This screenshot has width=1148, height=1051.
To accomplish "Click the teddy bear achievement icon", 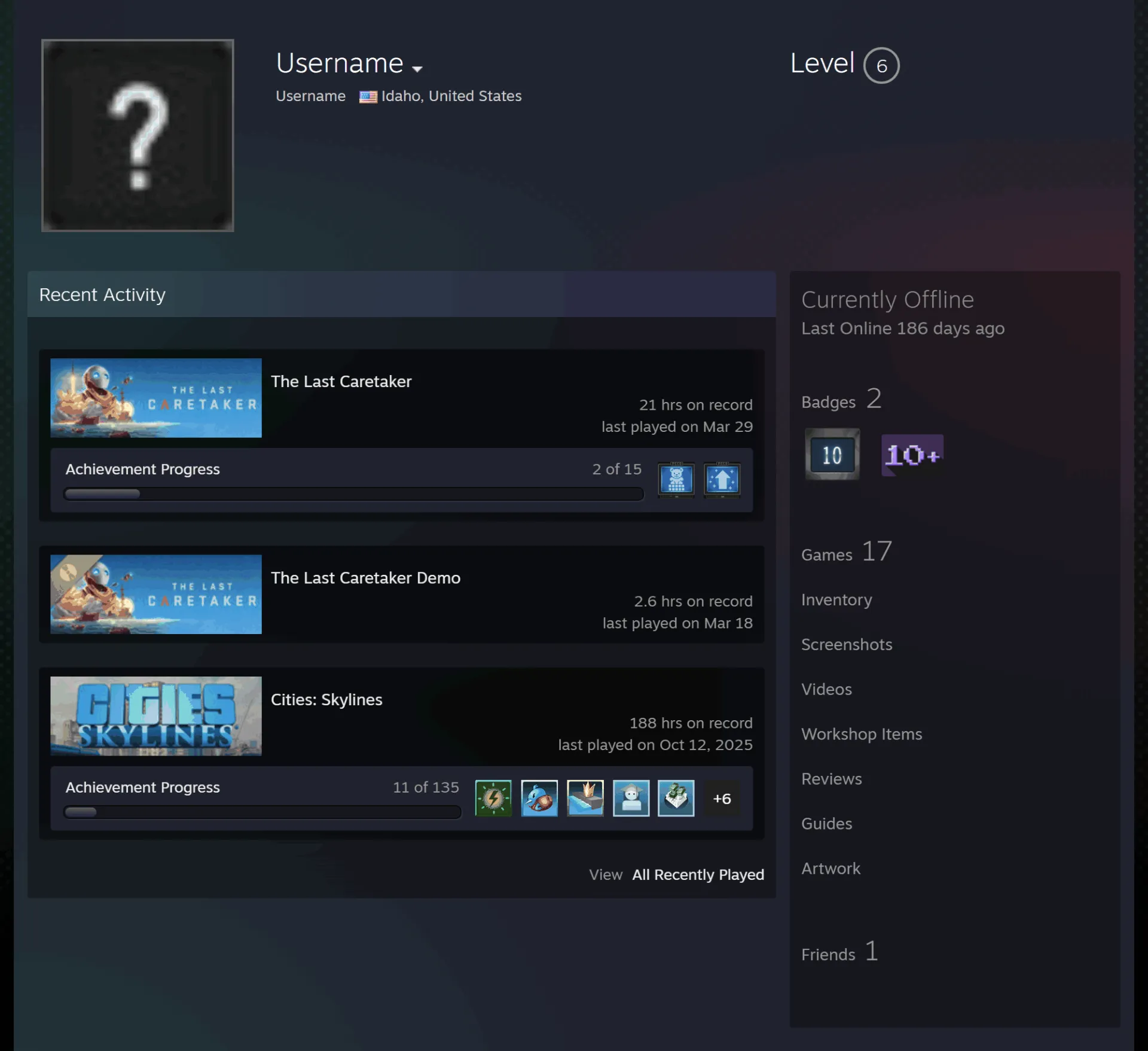I will (676, 479).
